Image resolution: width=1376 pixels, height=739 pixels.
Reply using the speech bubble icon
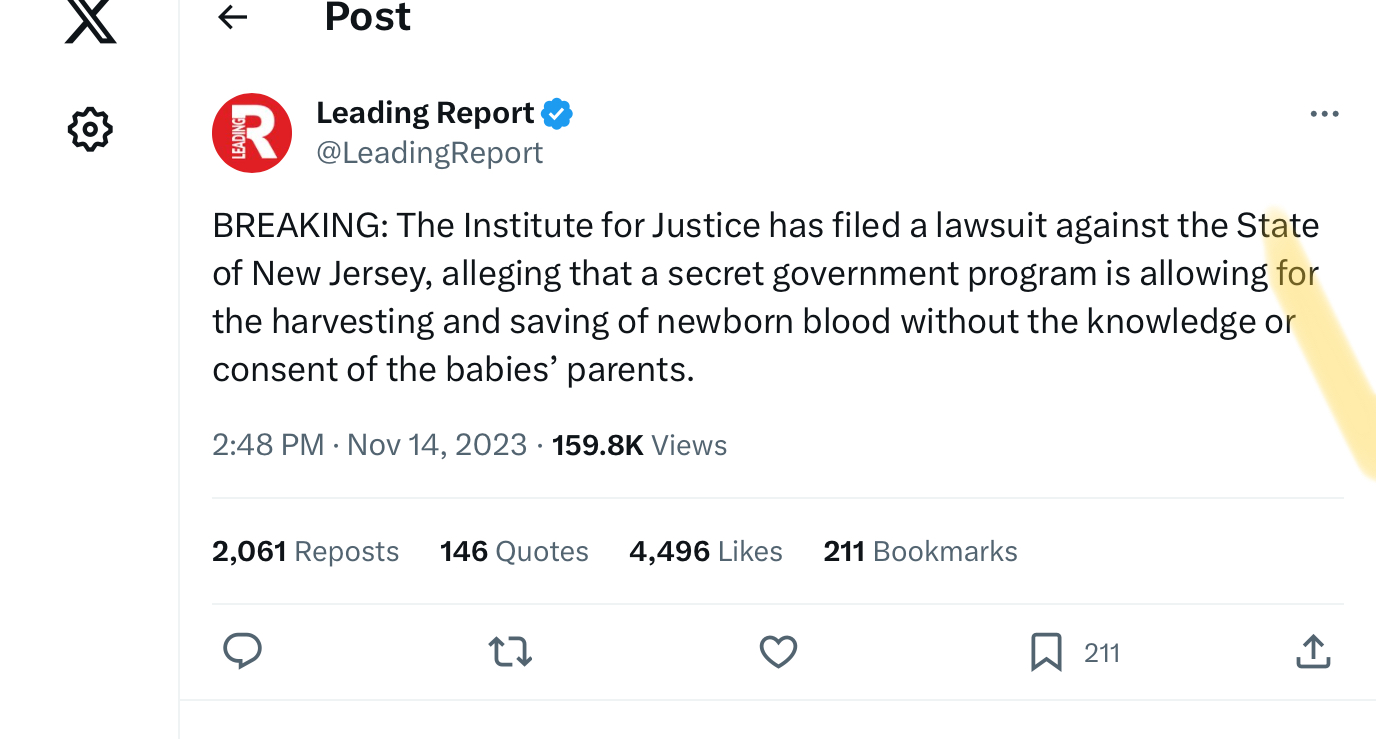[x=242, y=652]
